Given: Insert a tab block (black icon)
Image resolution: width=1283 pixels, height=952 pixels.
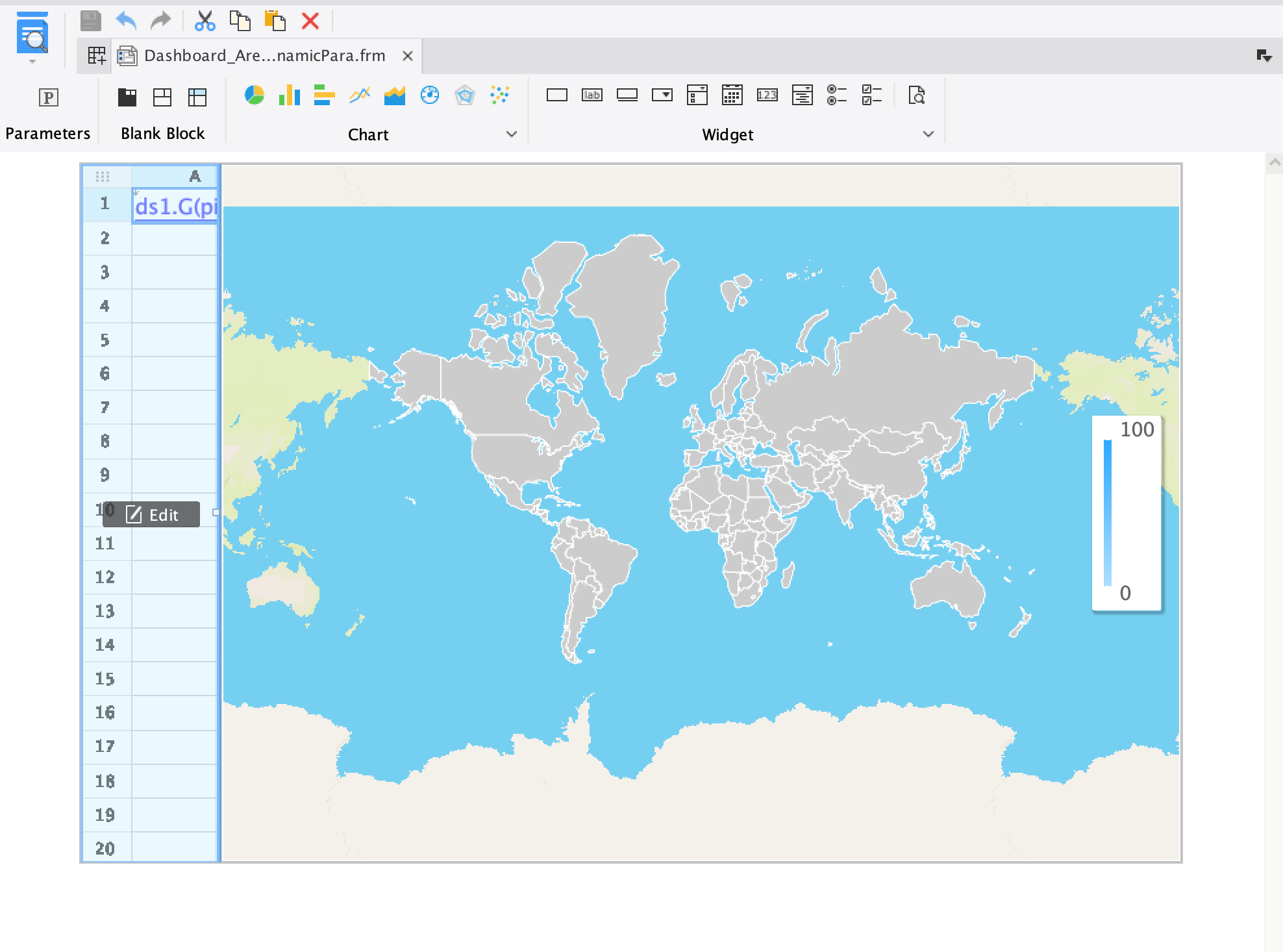Looking at the screenshot, I should [x=127, y=97].
